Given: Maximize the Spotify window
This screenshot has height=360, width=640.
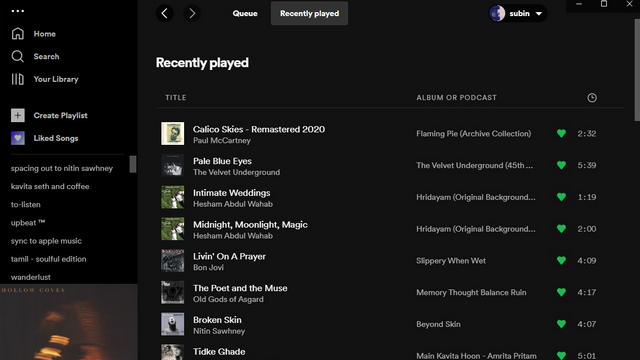Looking at the screenshot, I should [x=604, y=4].
